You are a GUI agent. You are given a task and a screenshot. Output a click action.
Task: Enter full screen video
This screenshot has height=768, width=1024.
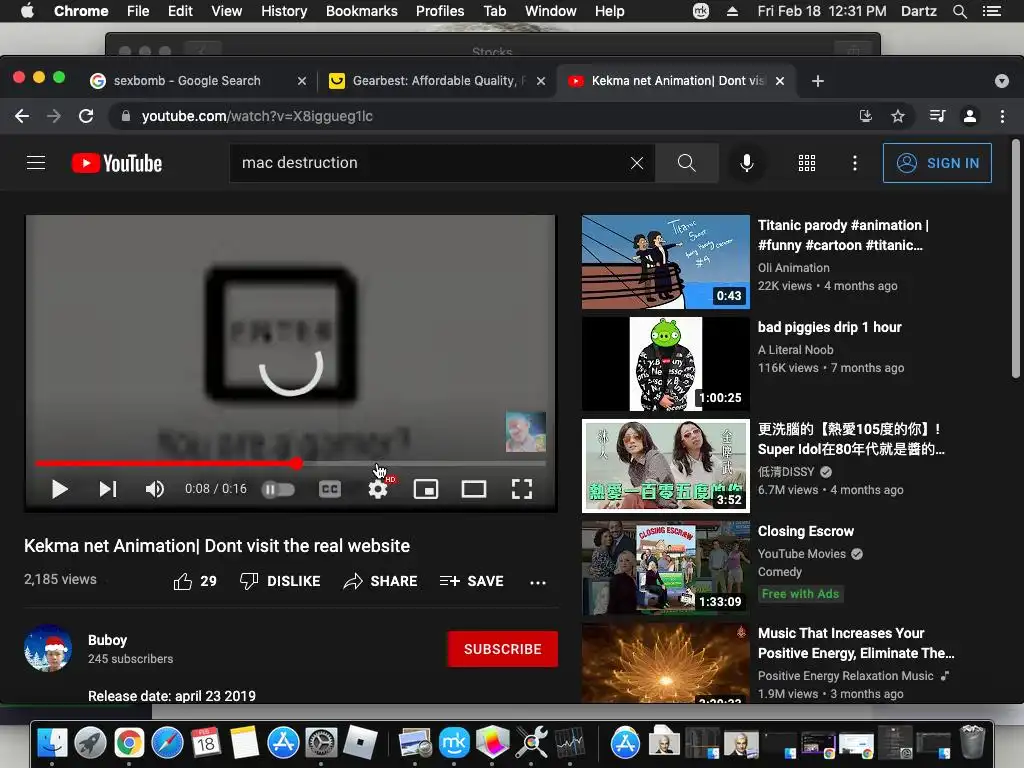click(x=521, y=488)
